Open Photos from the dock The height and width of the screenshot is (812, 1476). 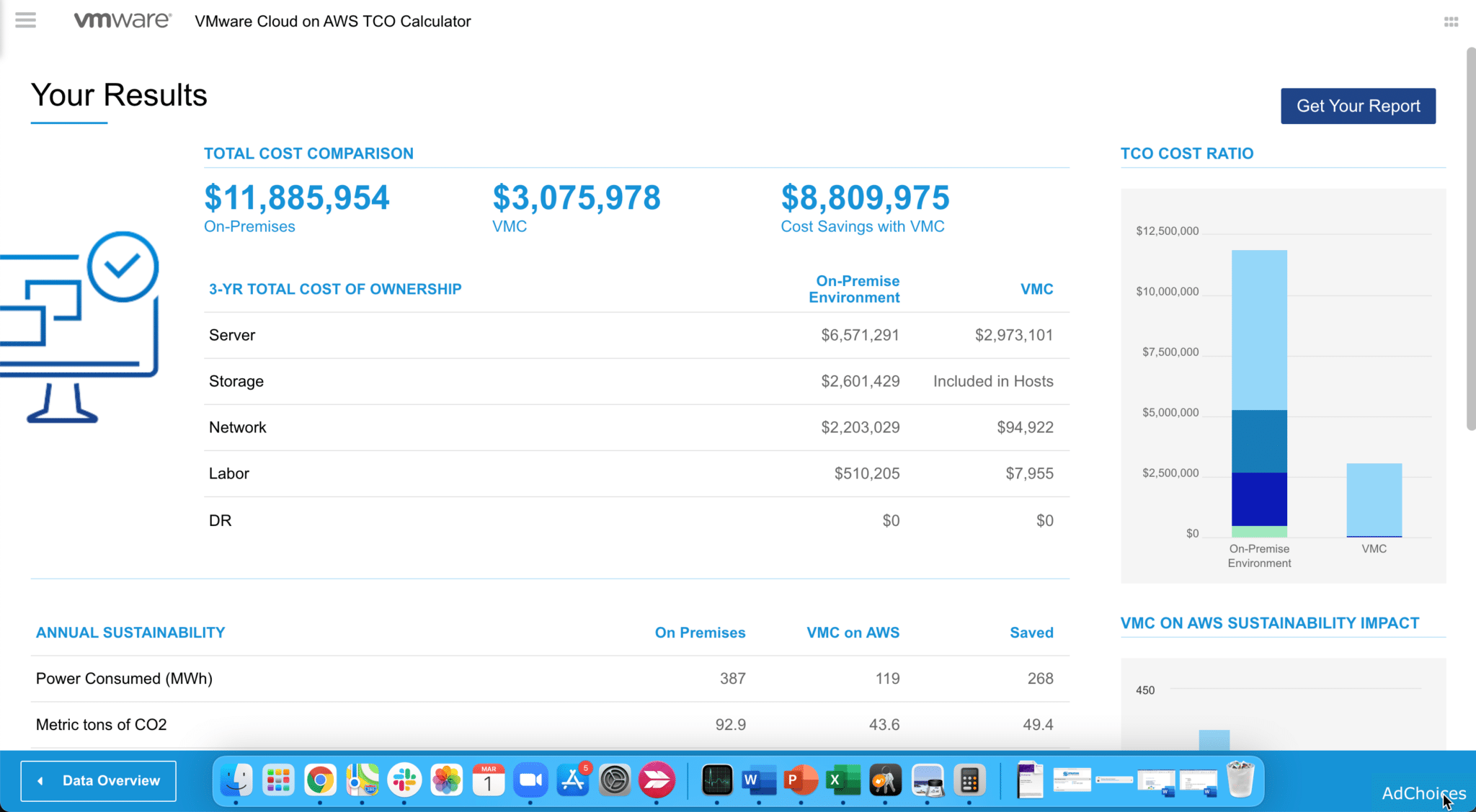pos(446,780)
